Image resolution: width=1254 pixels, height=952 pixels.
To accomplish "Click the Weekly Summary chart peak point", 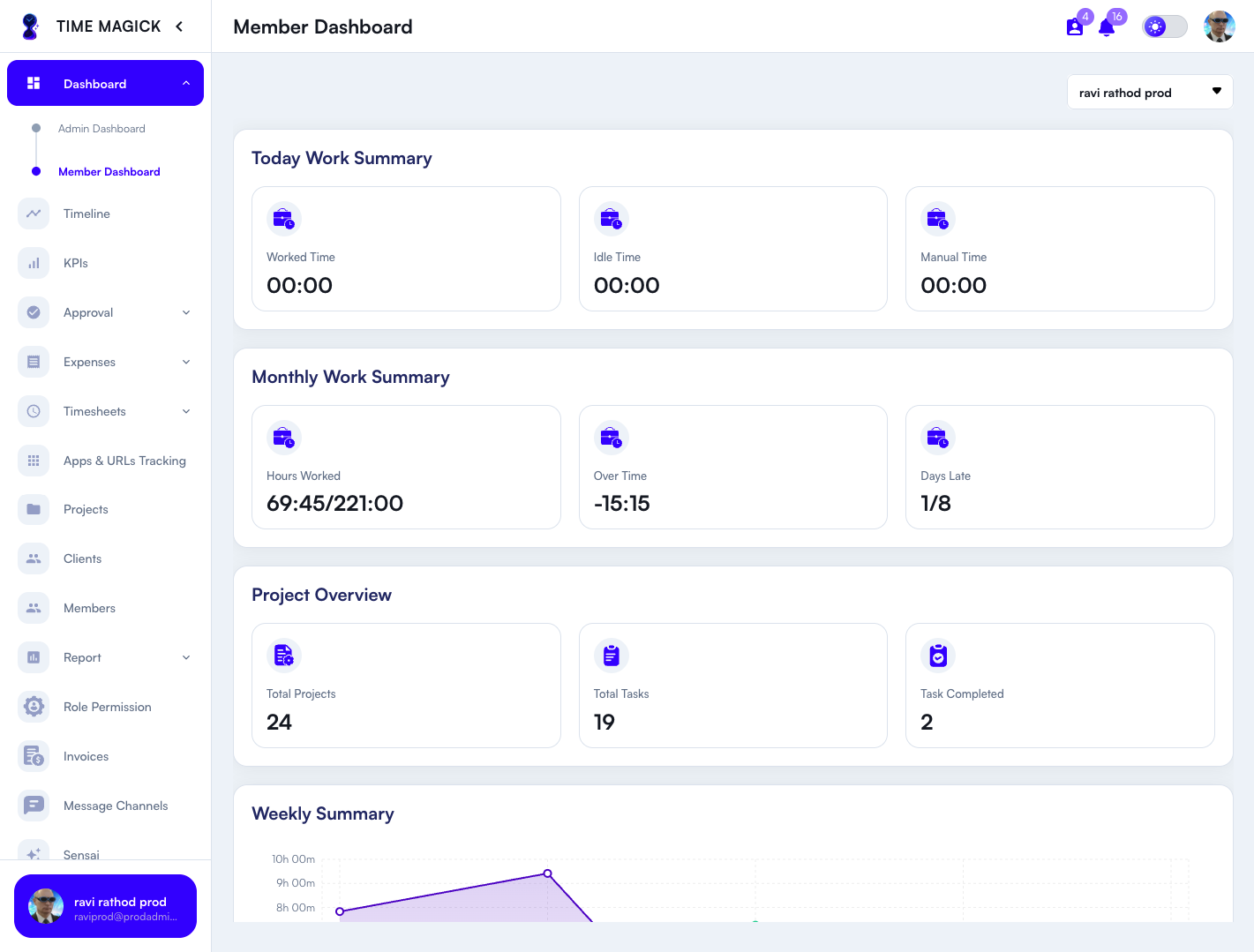I will 548,873.
